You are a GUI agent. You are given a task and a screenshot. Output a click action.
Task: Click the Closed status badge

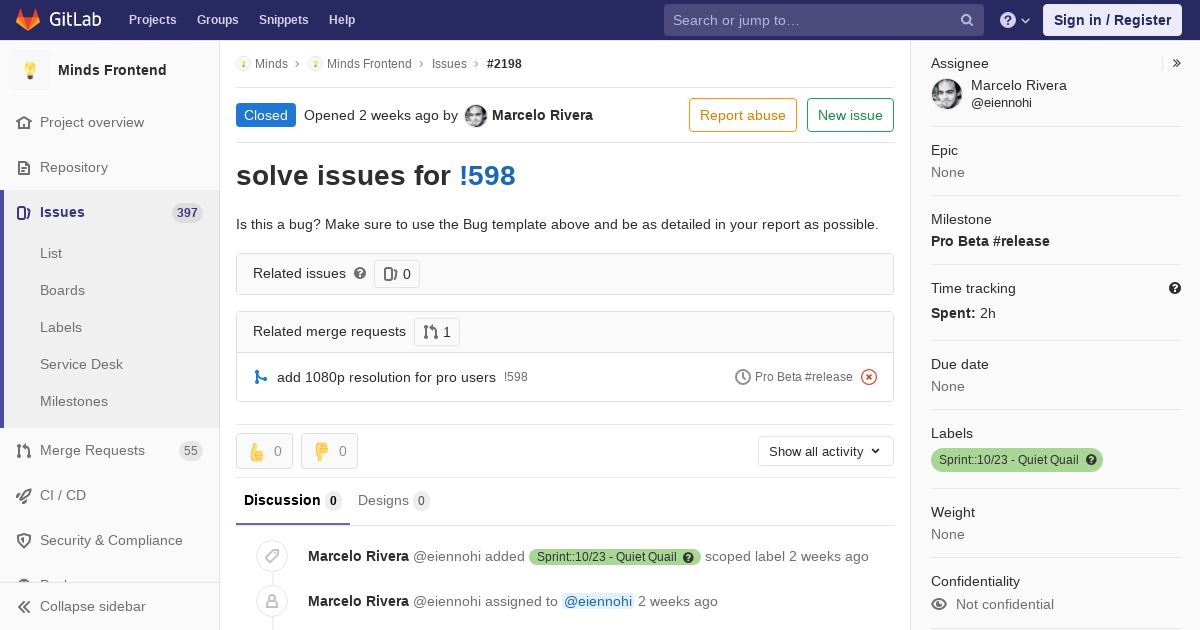pyautogui.click(x=266, y=115)
